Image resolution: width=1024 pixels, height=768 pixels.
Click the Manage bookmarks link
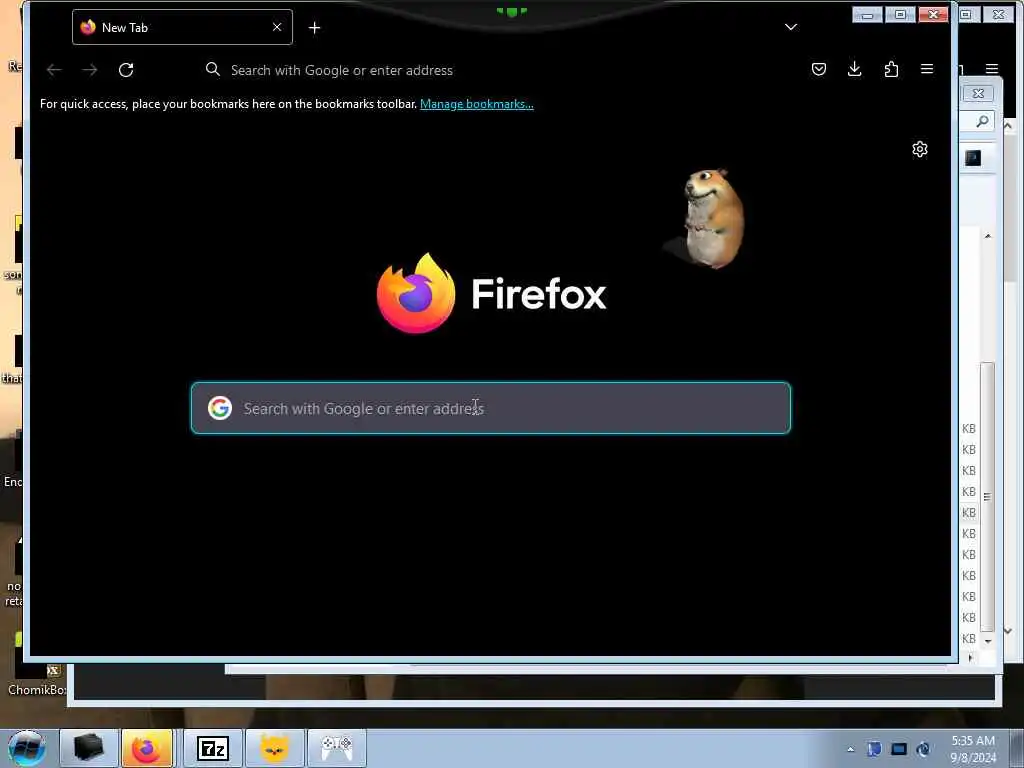(x=476, y=104)
